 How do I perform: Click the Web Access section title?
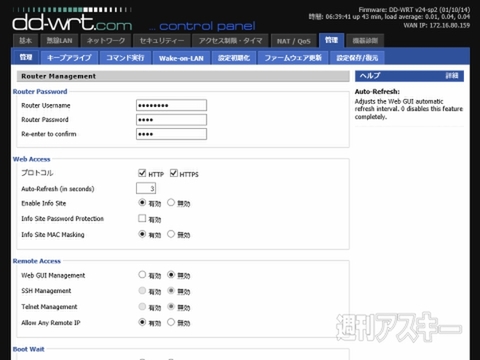pyautogui.click(x=31, y=159)
